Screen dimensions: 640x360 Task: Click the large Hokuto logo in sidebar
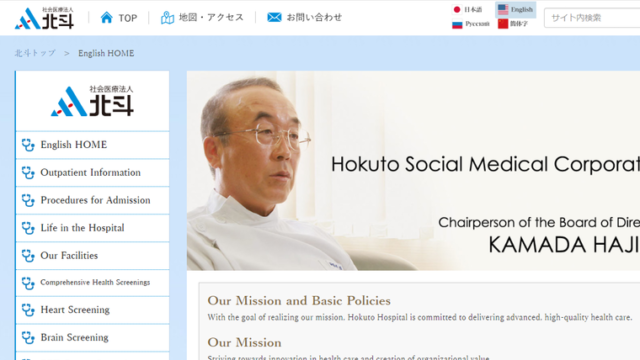pos(92,101)
